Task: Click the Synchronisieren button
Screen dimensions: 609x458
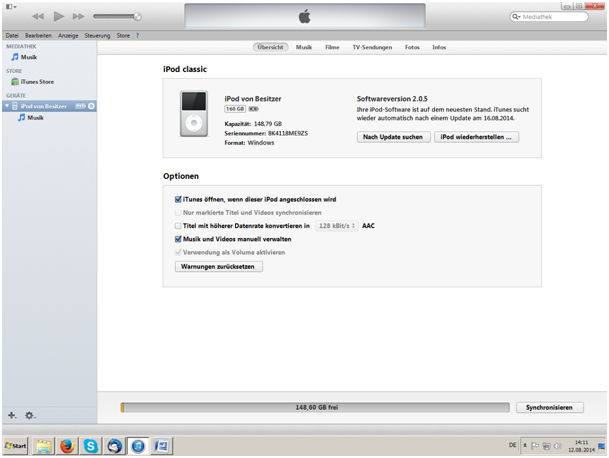Action: pos(550,407)
